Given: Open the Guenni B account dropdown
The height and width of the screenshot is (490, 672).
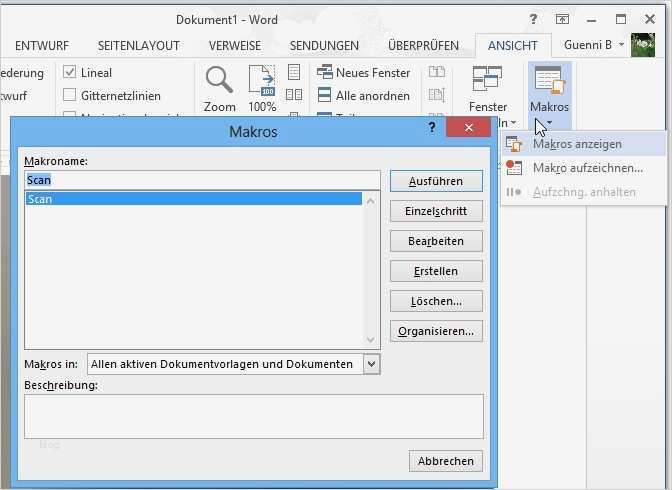Looking at the screenshot, I should coord(621,45).
